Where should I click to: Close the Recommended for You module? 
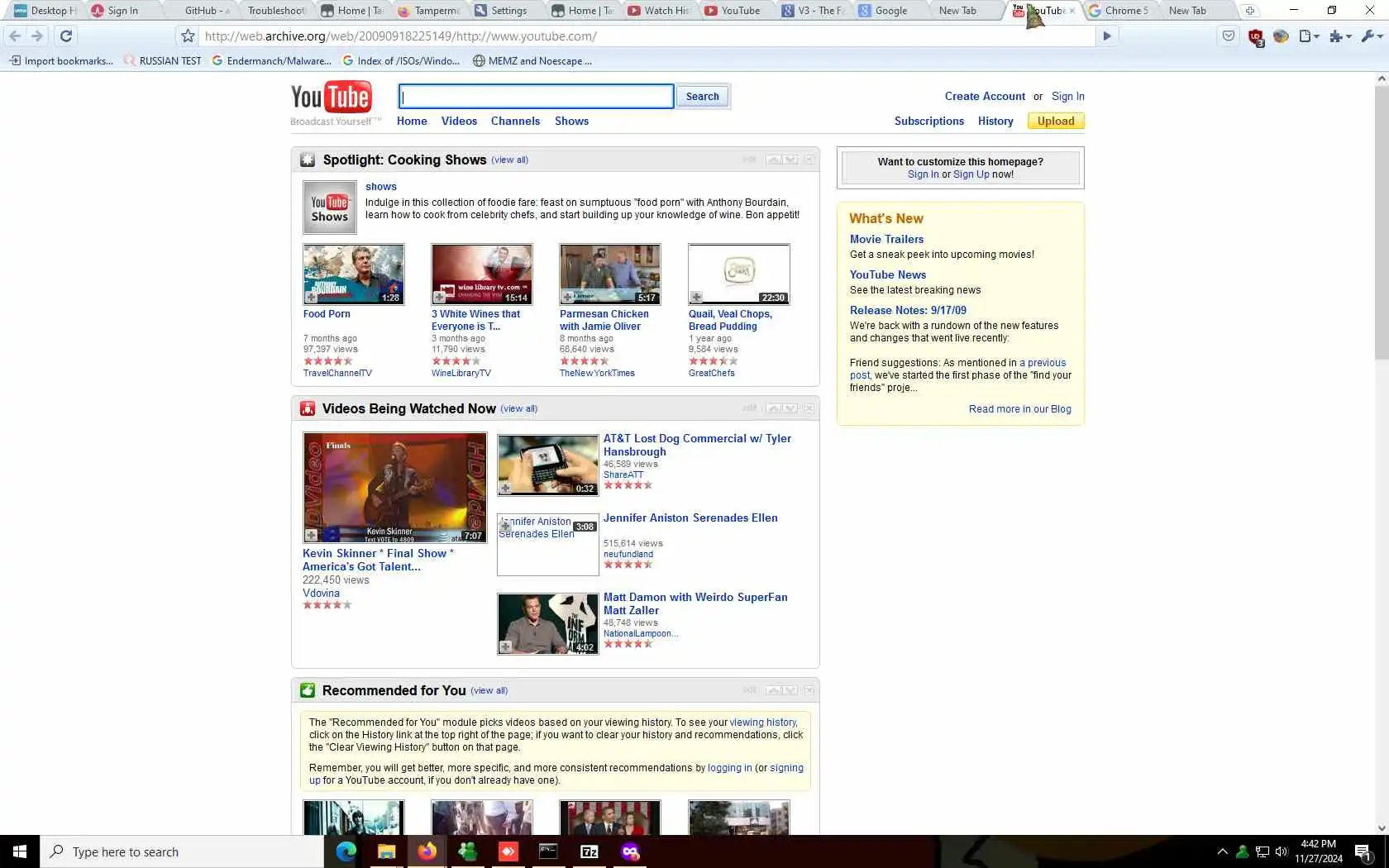pyautogui.click(x=809, y=690)
